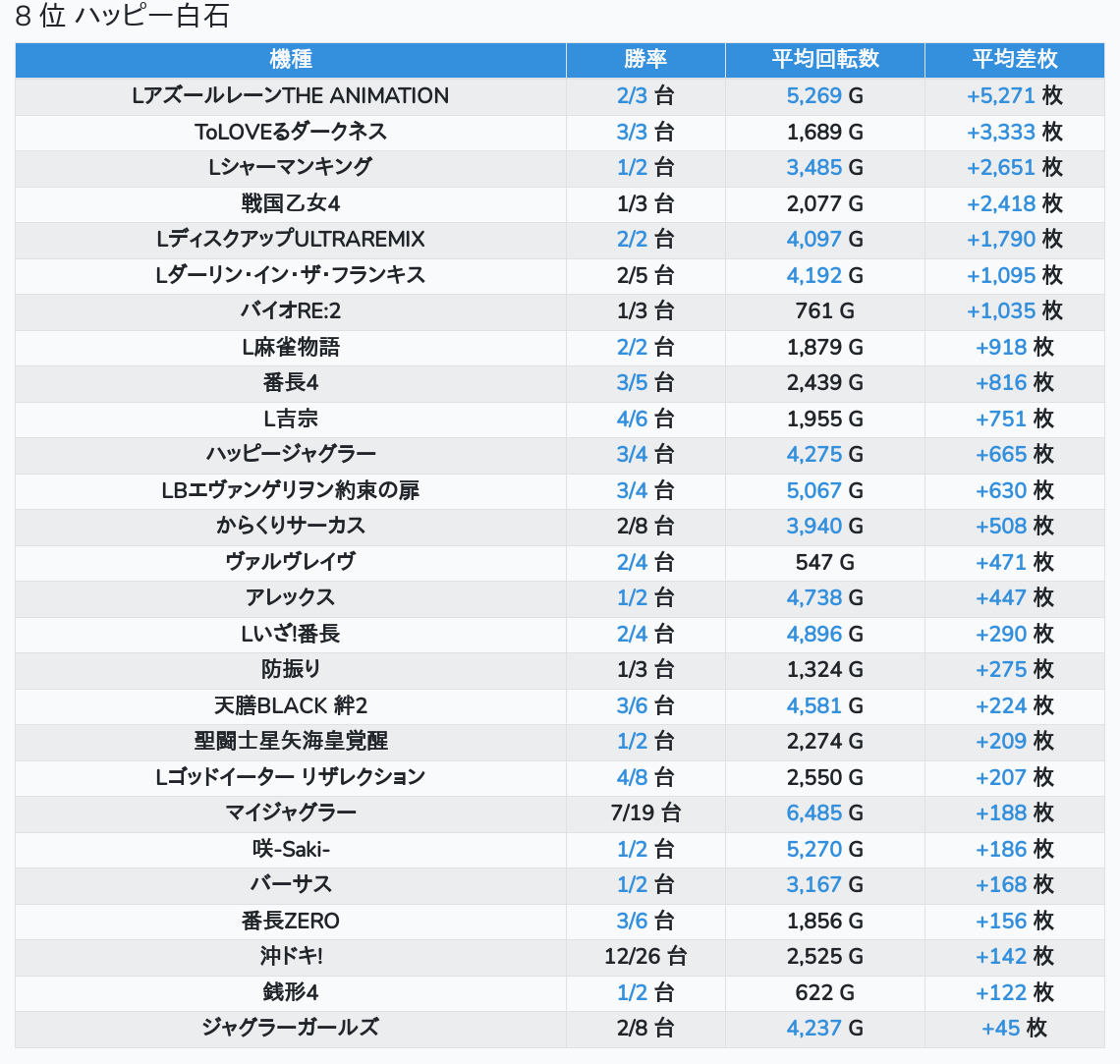Click the 番長4 cell
The image size is (1120, 1064).
pos(291,383)
